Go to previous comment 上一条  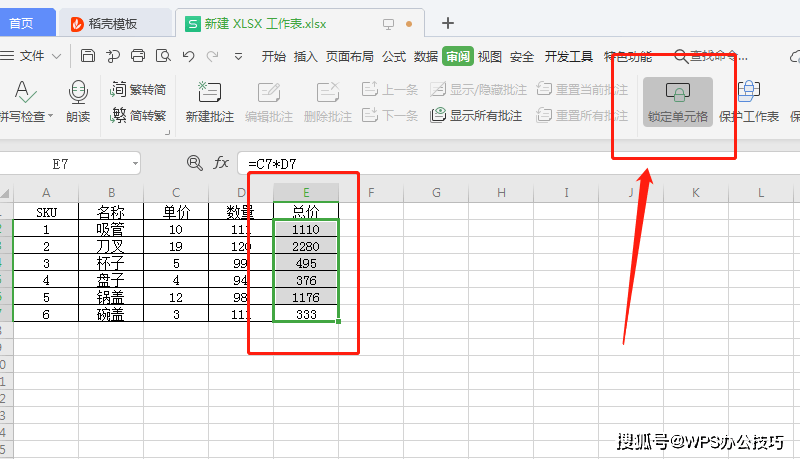tap(390, 90)
